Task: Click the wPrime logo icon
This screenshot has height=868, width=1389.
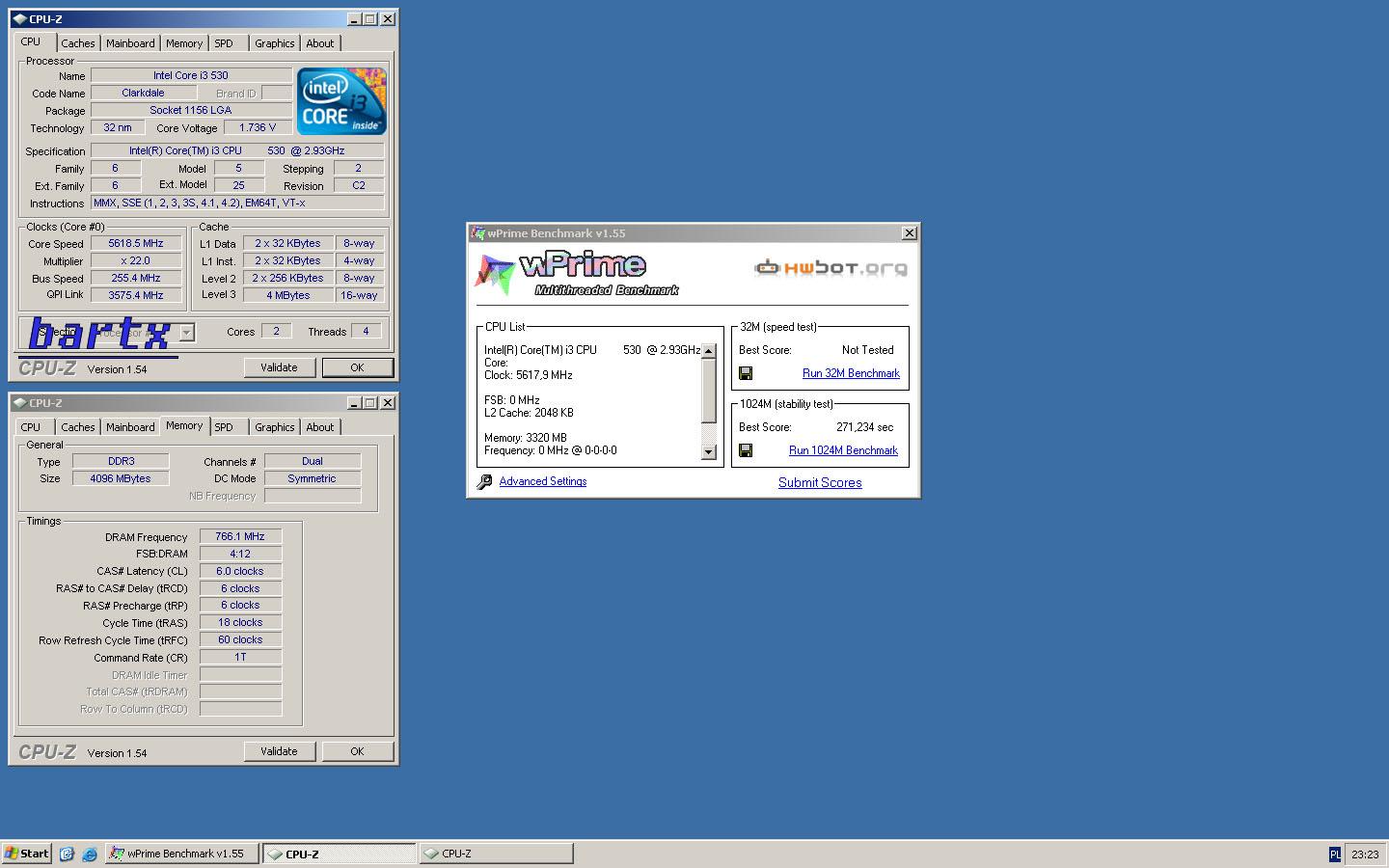Action: pyautogui.click(x=495, y=275)
